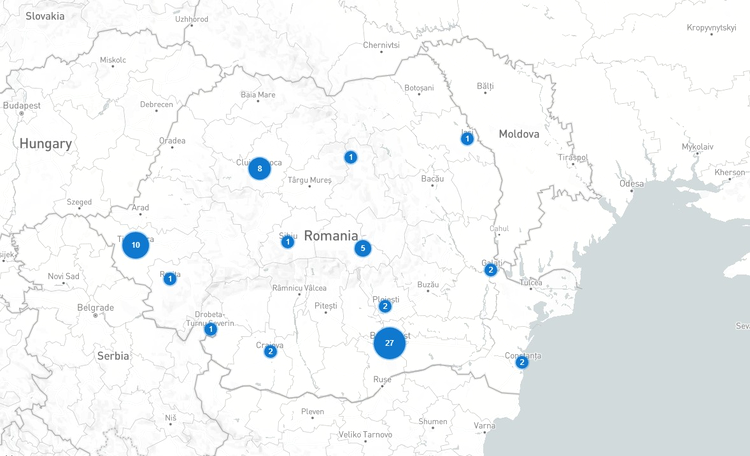The height and width of the screenshot is (456, 750).
Task: Click the Romania country label
Action: (x=331, y=235)
